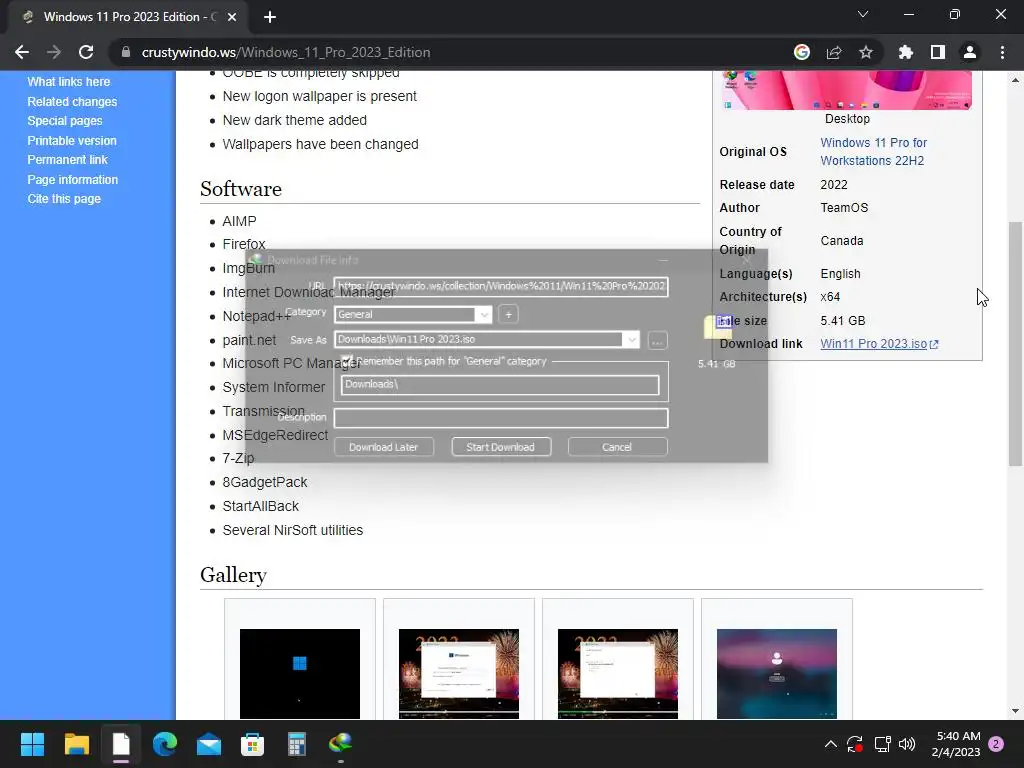Click the Win11 Pro 2023.iso download link
This screenshot has height=768, width=1024.
pos(879,344)
